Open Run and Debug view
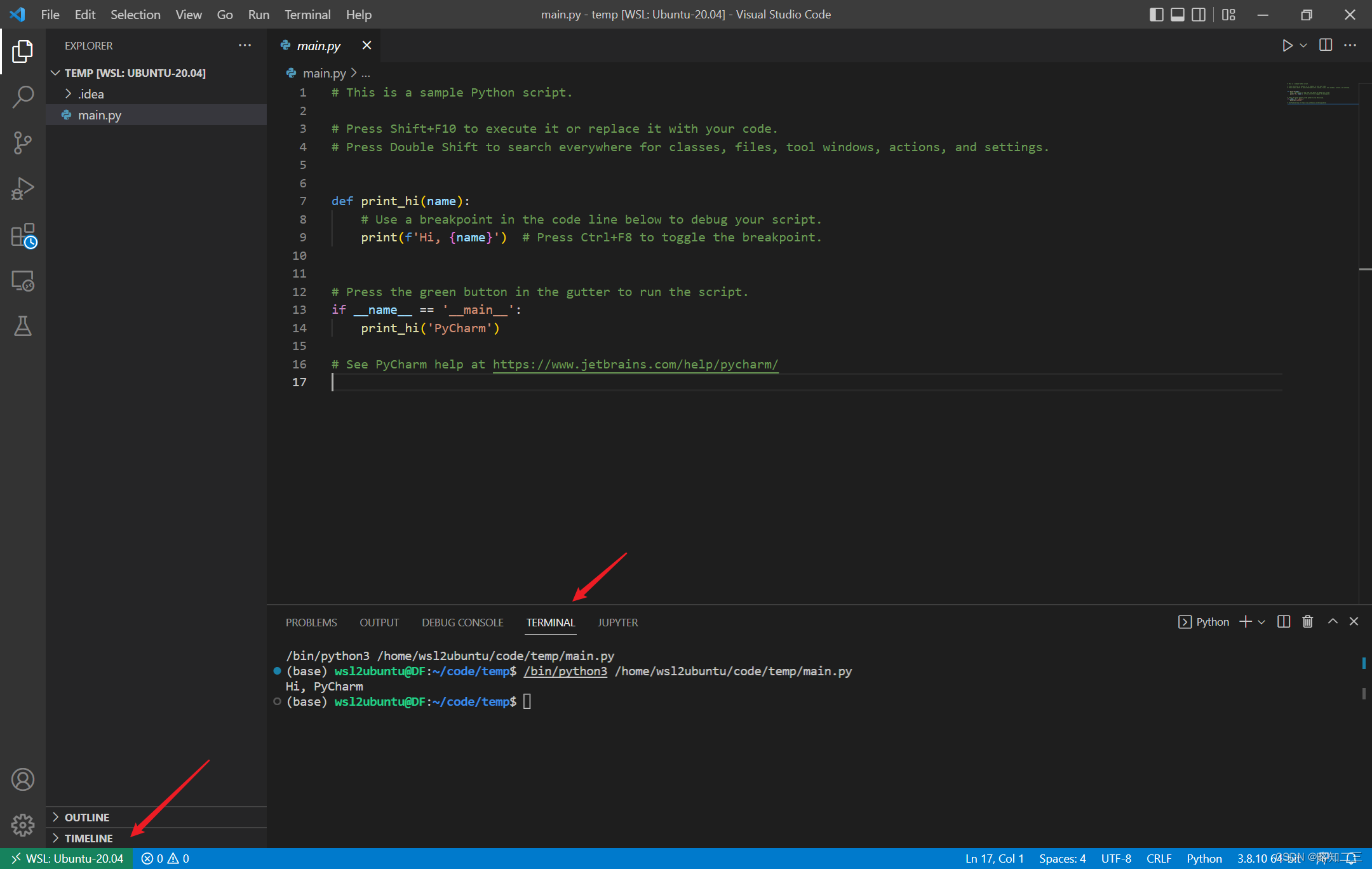This screenshot has width=1372, height=869. [23, 189]
